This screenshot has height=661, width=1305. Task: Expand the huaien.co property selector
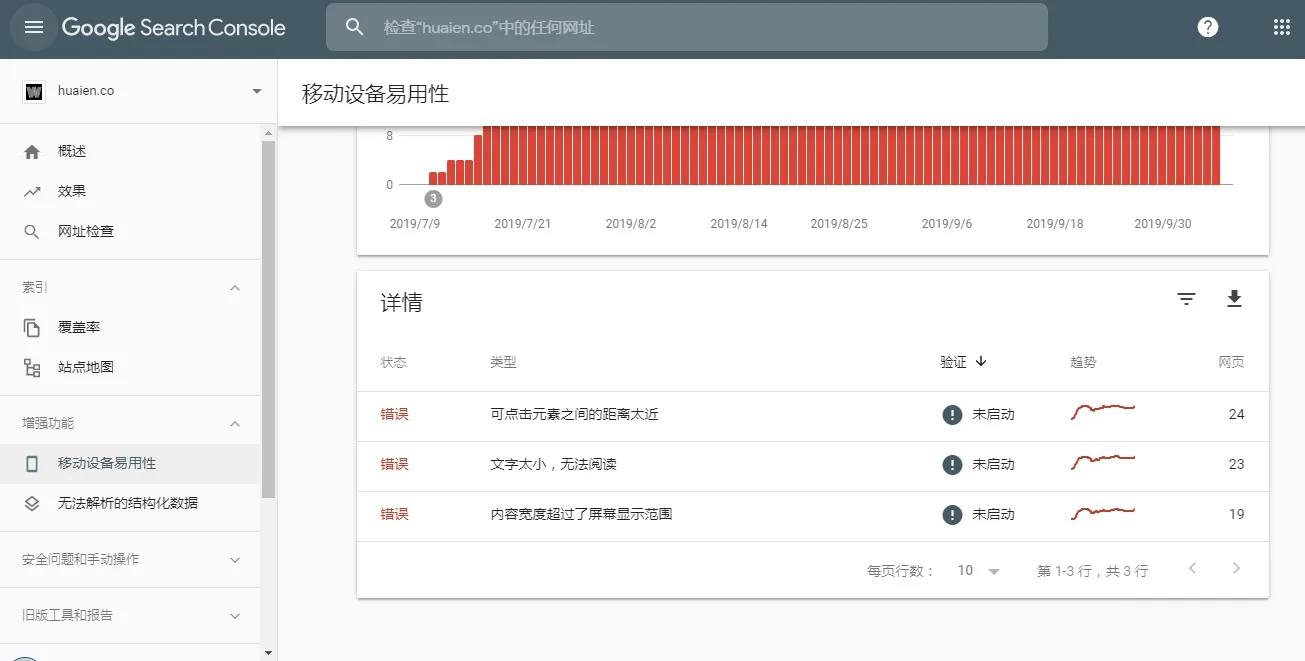pyautogui.click(x=255, y=90)
